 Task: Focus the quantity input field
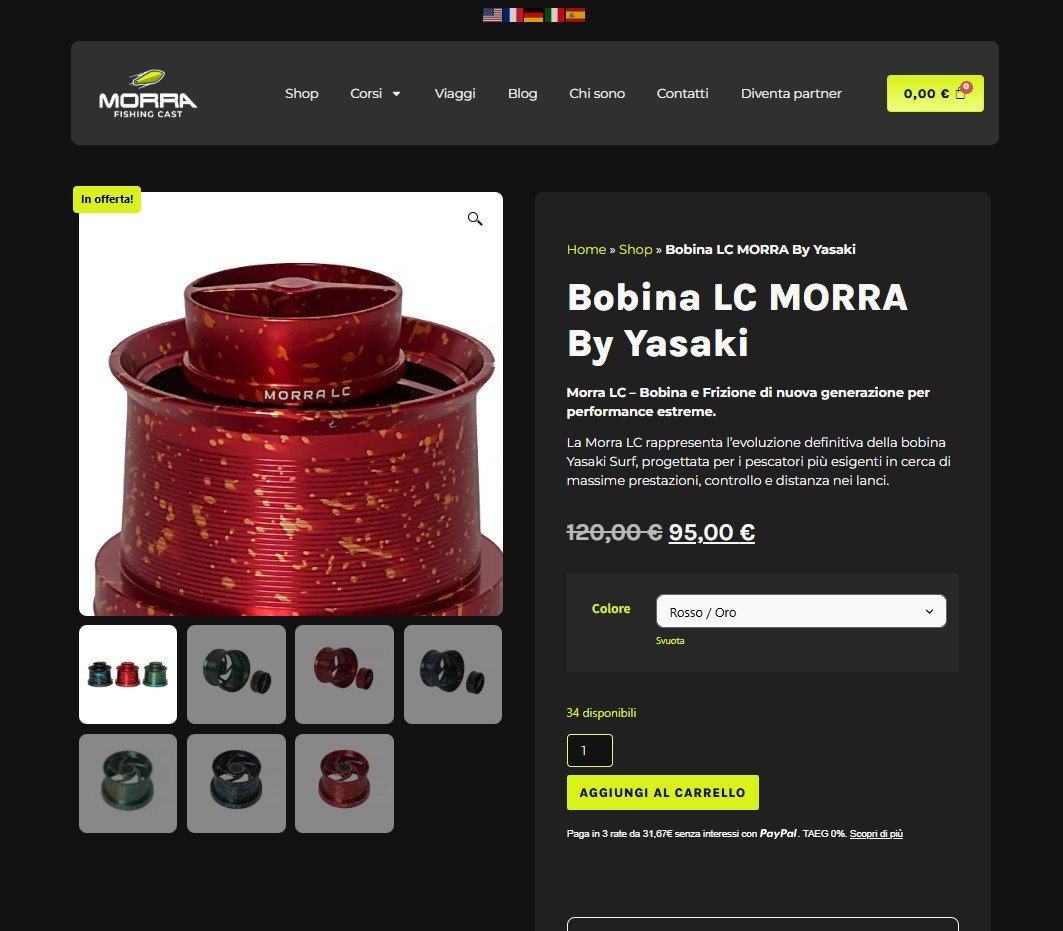(590, 751)
